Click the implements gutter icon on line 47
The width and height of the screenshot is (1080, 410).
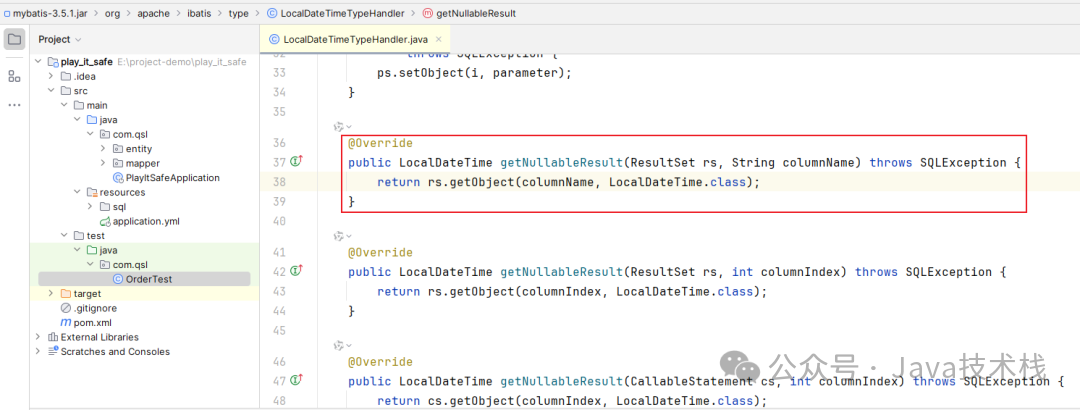298,380
